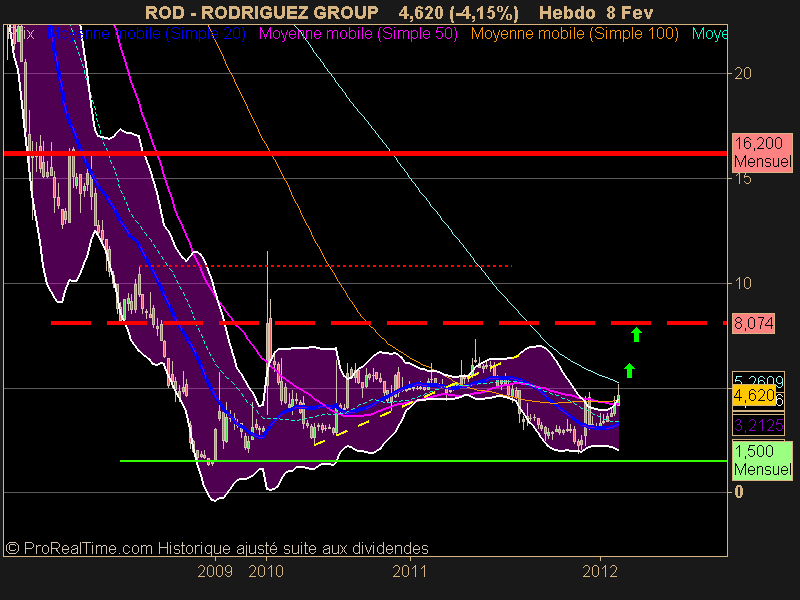Viewport: 800px width, 600px height.
Task: Click the 4,620 (-4,15%) quote in title
Action: click(x=458, y=12)
